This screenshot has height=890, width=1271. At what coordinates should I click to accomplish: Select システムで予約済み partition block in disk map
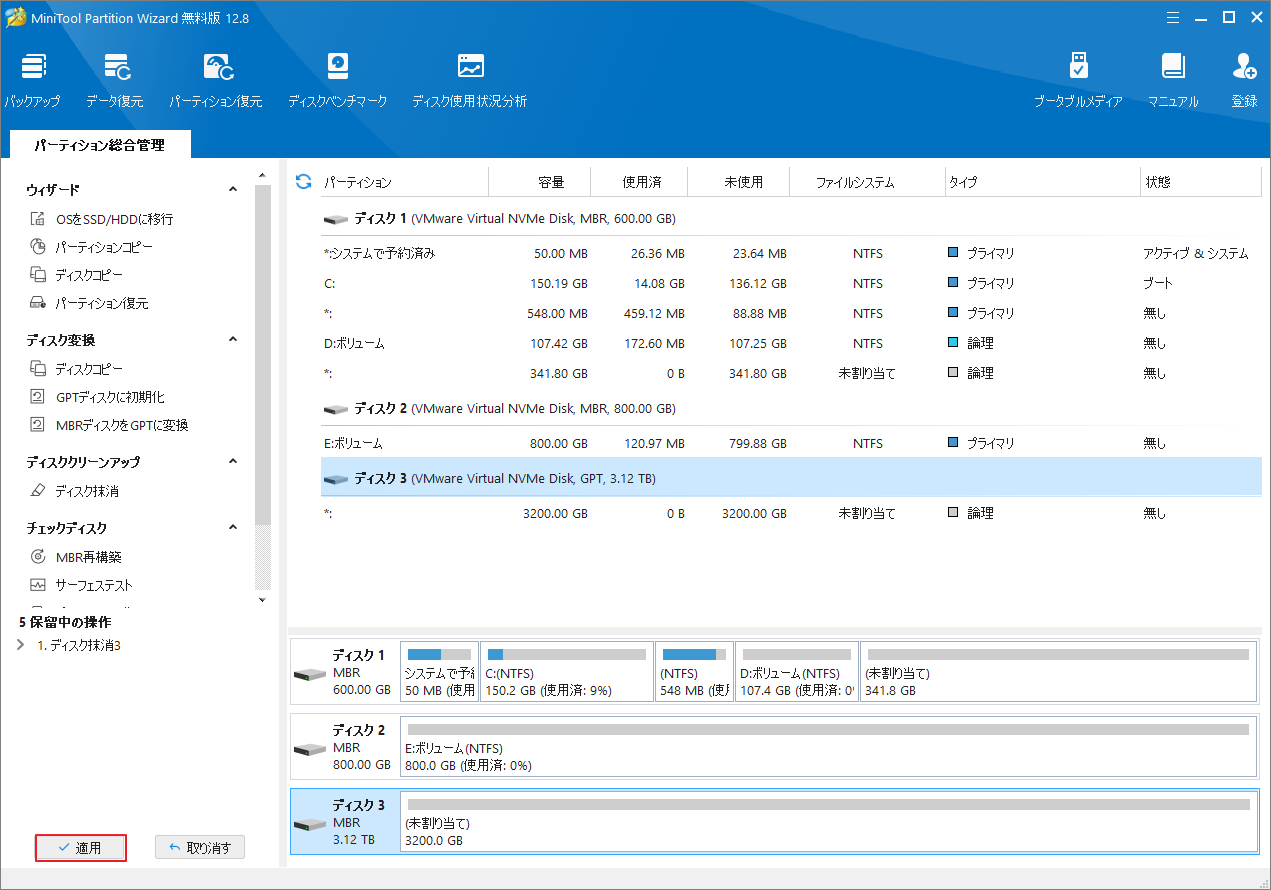coord(438,671)
